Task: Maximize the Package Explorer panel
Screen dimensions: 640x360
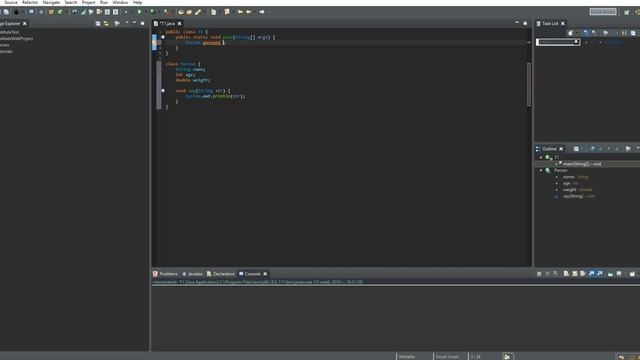Action: click(x=142, y=23)
